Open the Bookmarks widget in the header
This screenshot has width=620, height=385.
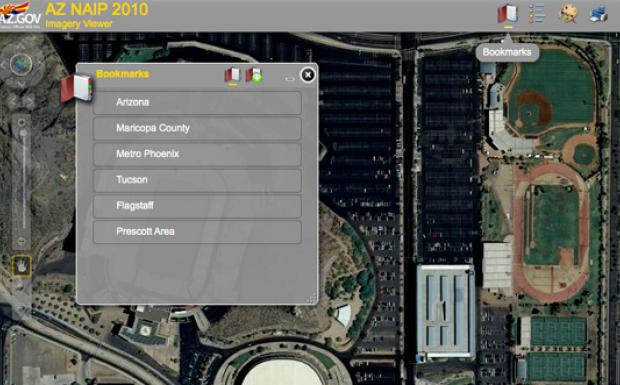(x=508, y=14)
